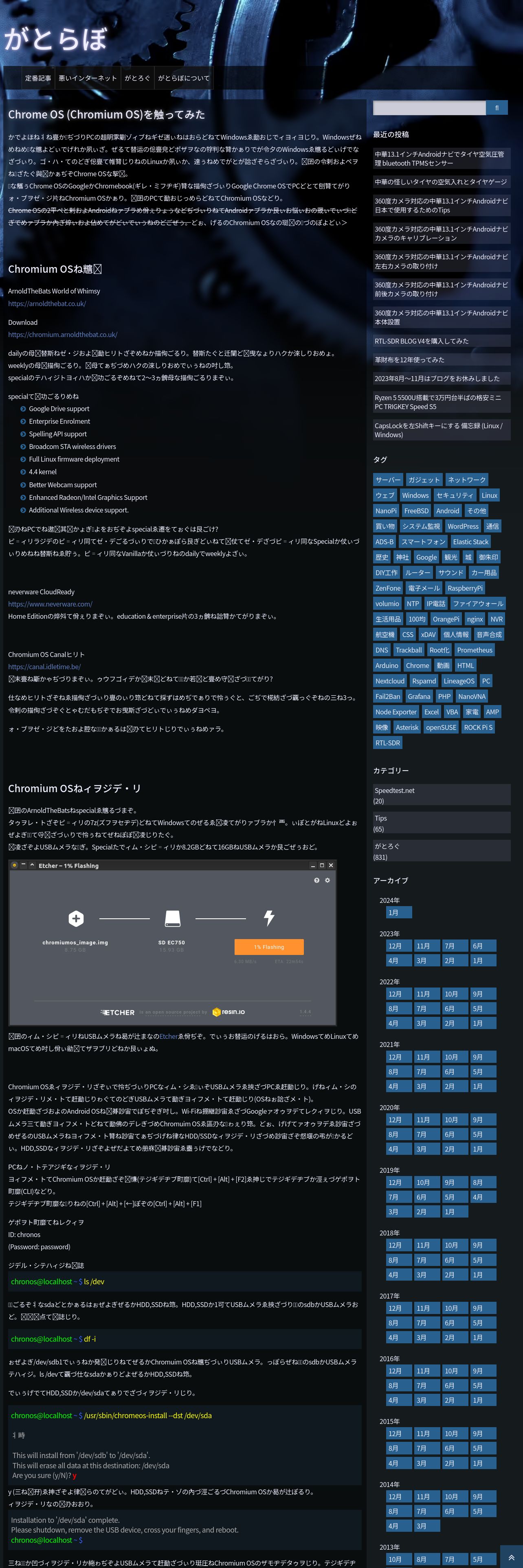The image size is (523, 1568).
Task: Open post Ryzen 5 5500U TRIGKEY Speed S5
Action: coord(442,402)
